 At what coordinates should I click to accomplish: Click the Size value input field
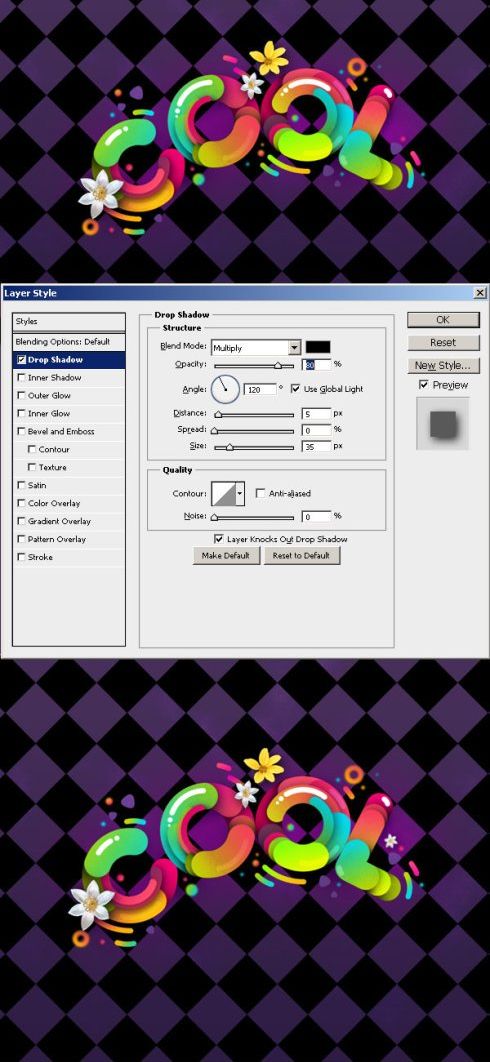(317, 446)
